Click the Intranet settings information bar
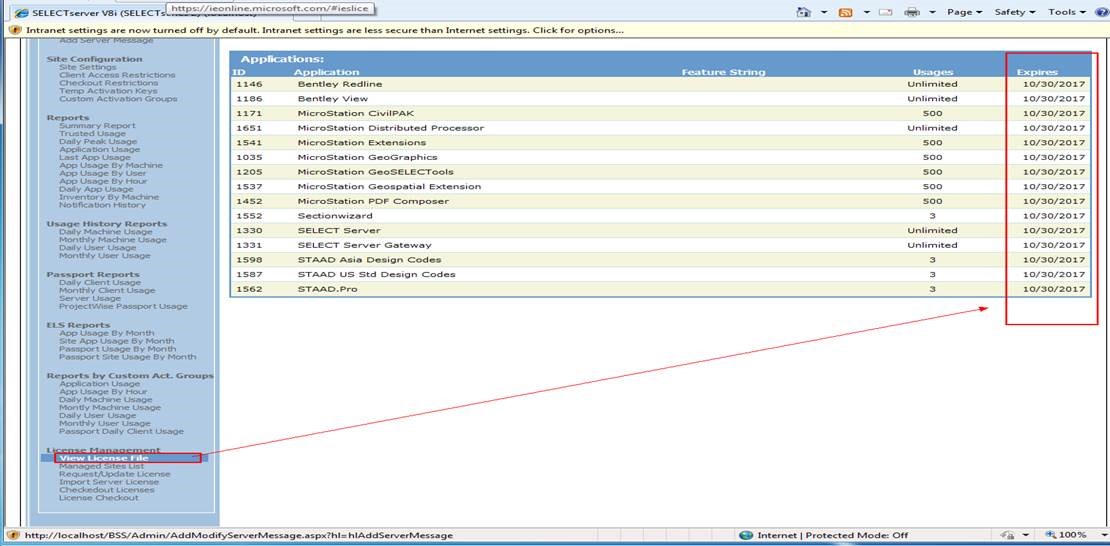 point(555,30)
